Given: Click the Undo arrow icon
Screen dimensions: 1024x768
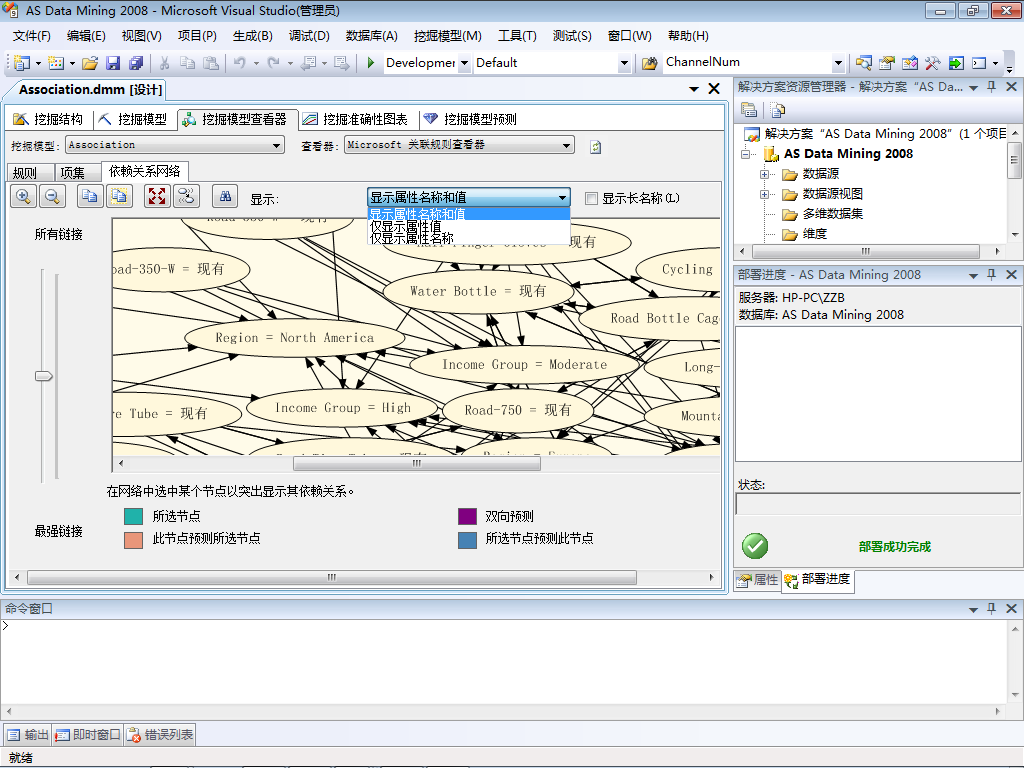Looking at the screenshot, I should tap(240, 63).
